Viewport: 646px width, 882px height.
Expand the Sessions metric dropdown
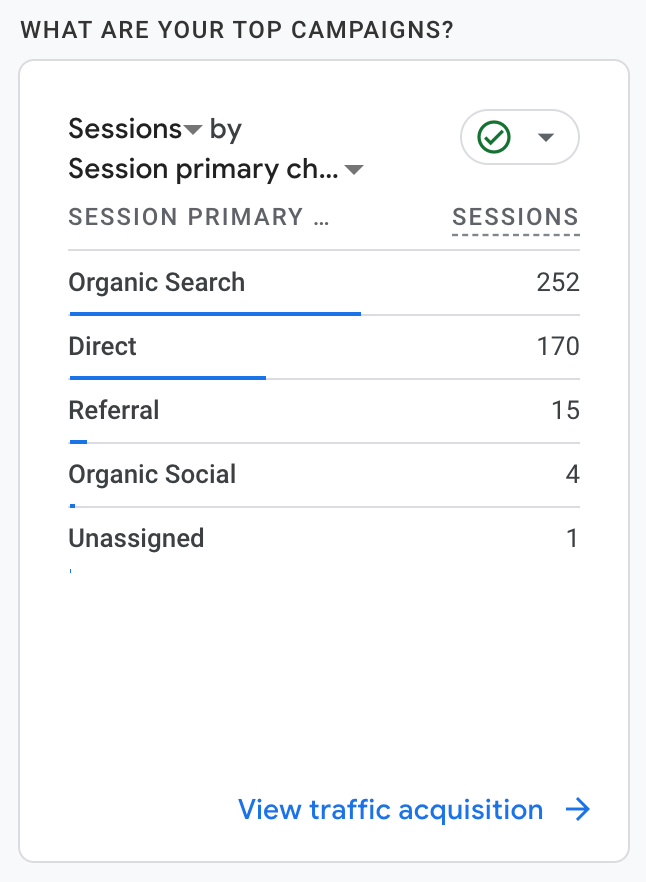[x=194, y=130]
